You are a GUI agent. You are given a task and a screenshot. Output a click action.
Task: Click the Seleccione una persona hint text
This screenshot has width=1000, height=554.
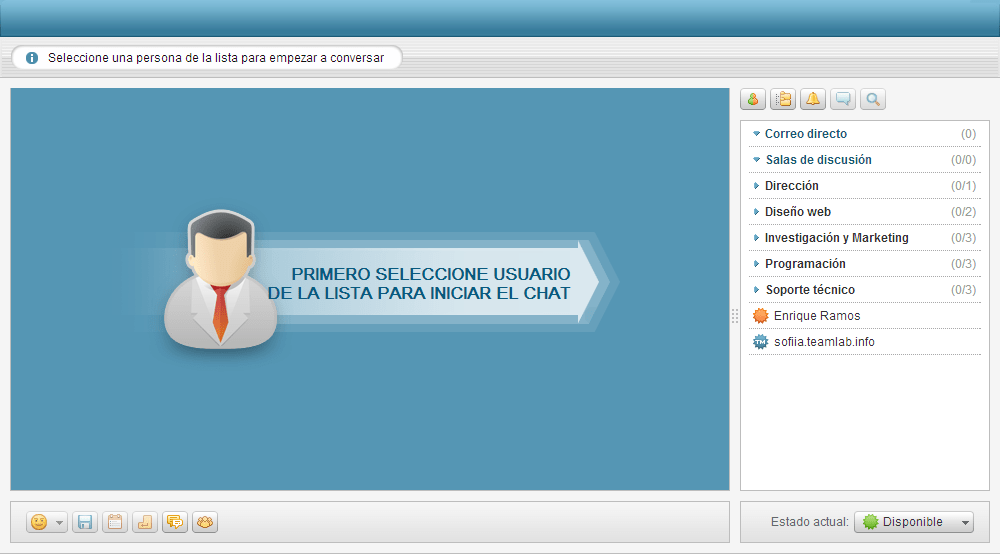[x=216, y=58]
